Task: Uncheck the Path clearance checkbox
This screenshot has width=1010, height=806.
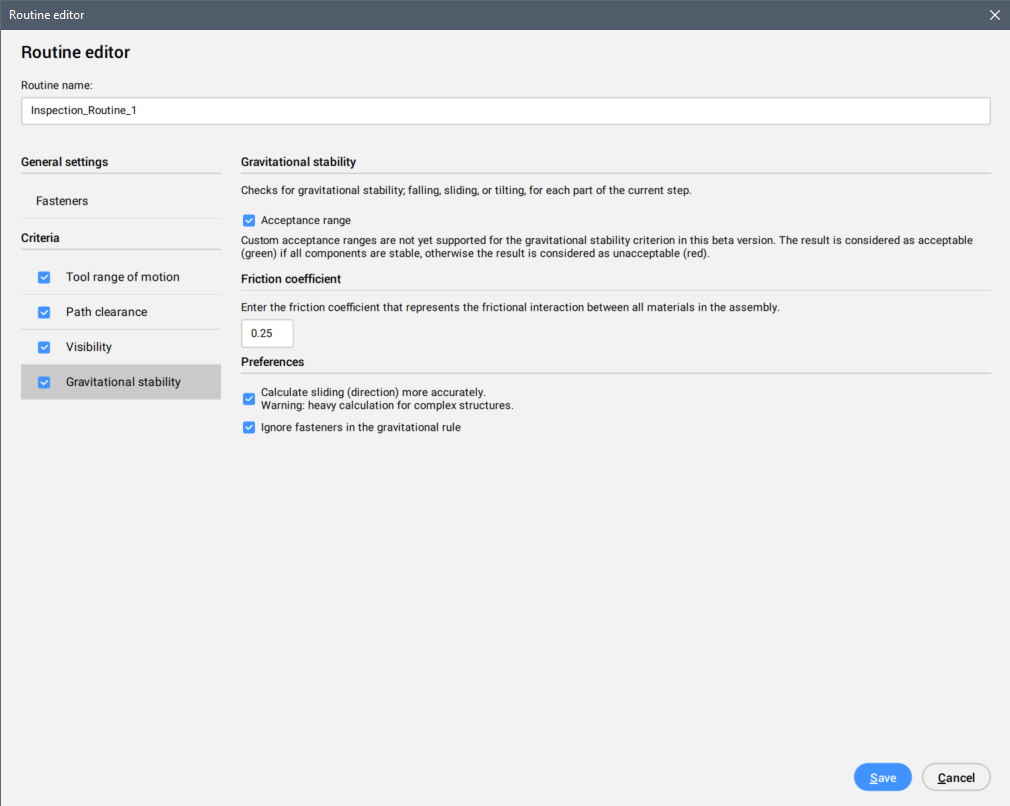Action: pos(44,312)
